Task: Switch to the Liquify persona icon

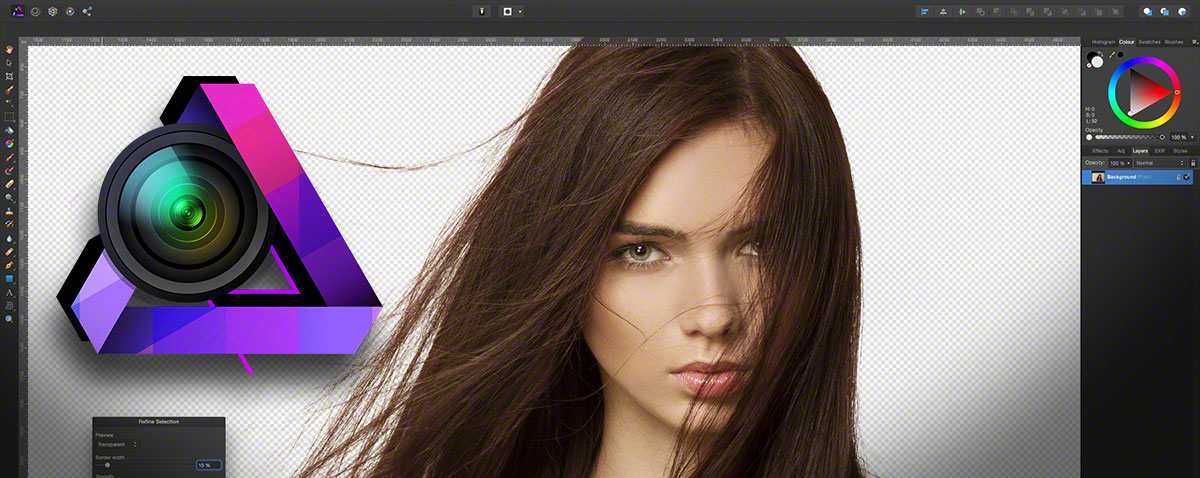Action: [35, 11]
